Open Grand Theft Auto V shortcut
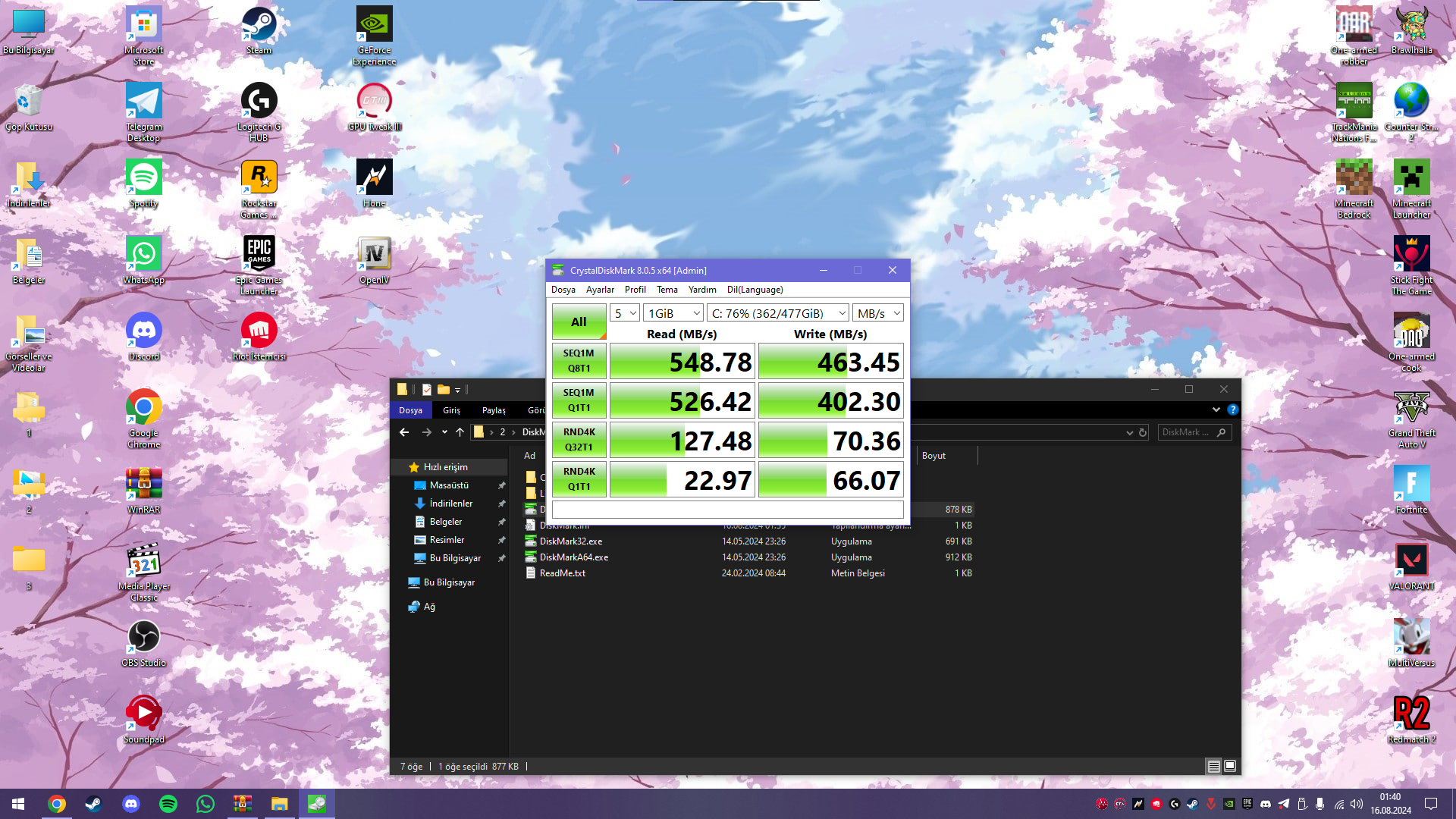Image resolution: width=1456 pixels, height=819 pixels. tap(1411, 419)
